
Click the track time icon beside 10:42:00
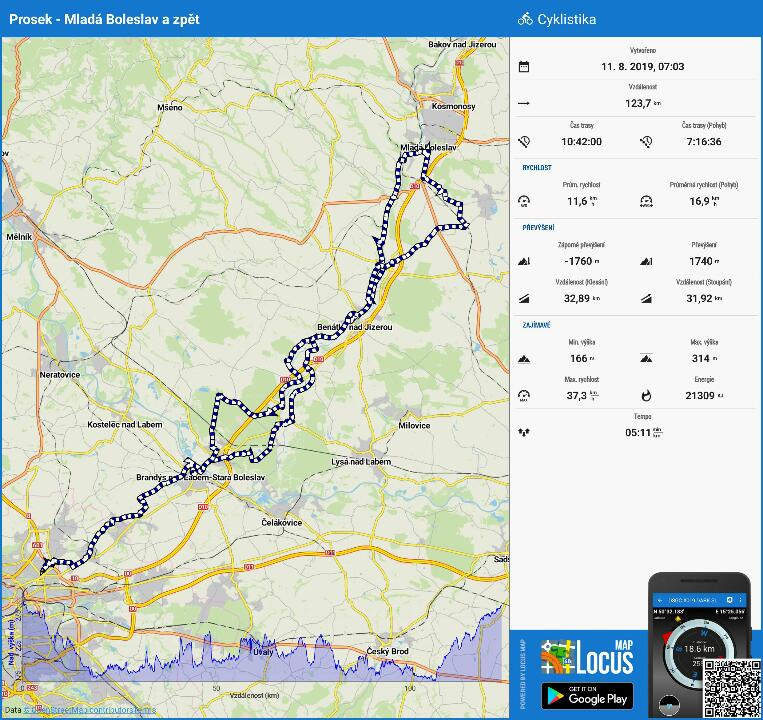point(524,142)
